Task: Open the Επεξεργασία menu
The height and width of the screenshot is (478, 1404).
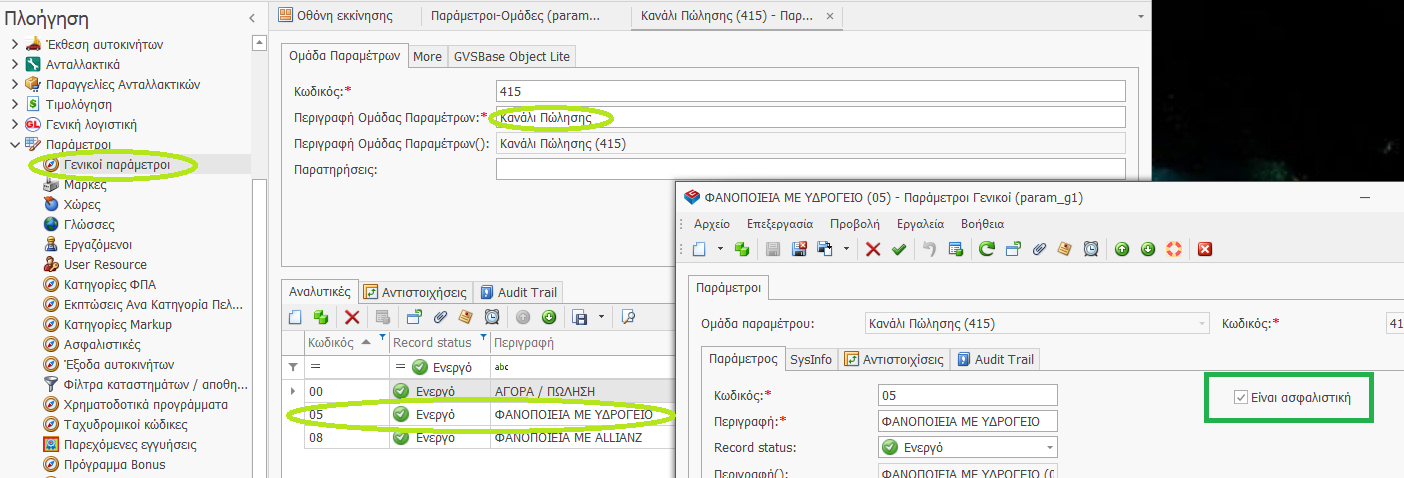Action: tap(780, 223)
